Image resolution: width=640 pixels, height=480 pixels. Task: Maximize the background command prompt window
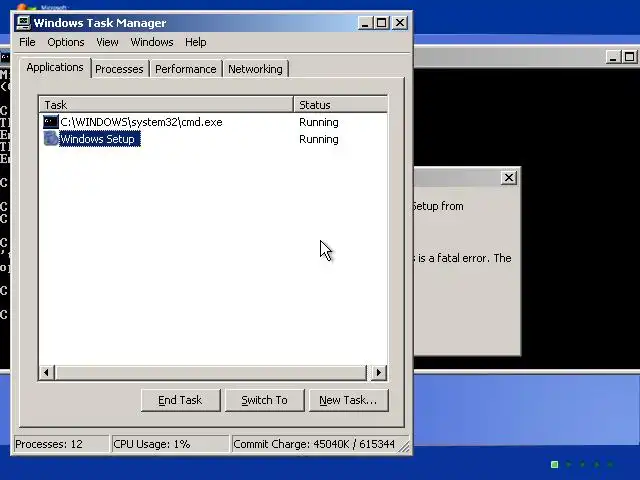(x=629, y=57)
